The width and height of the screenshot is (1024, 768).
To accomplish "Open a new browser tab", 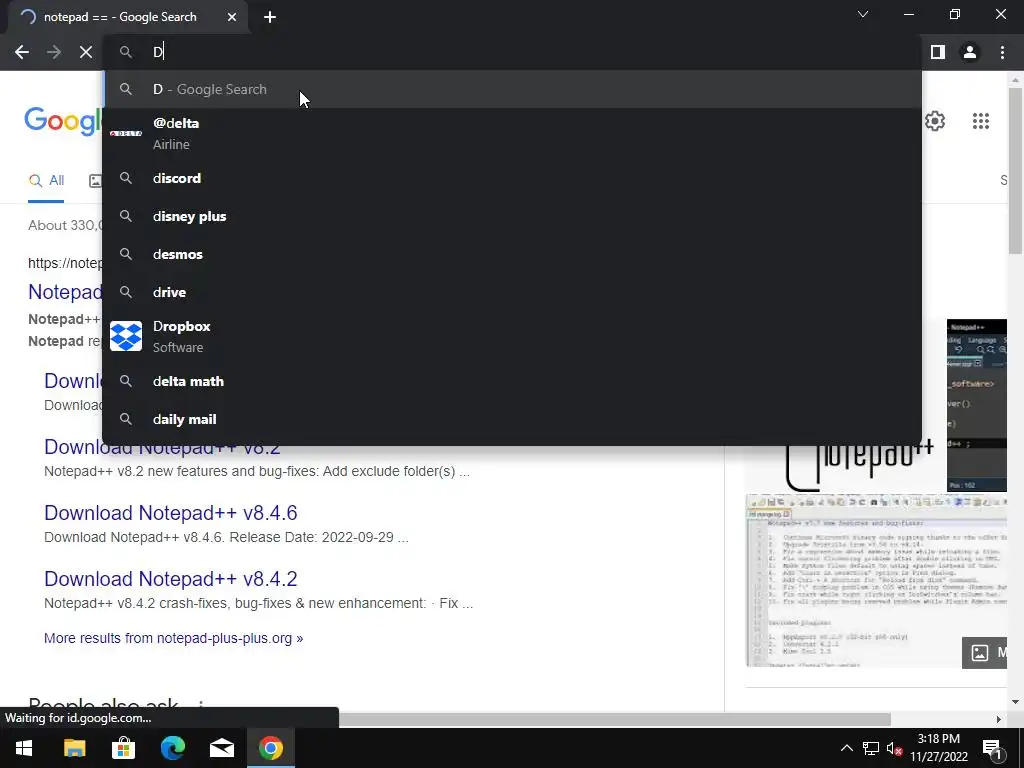I will pos(270,17).
